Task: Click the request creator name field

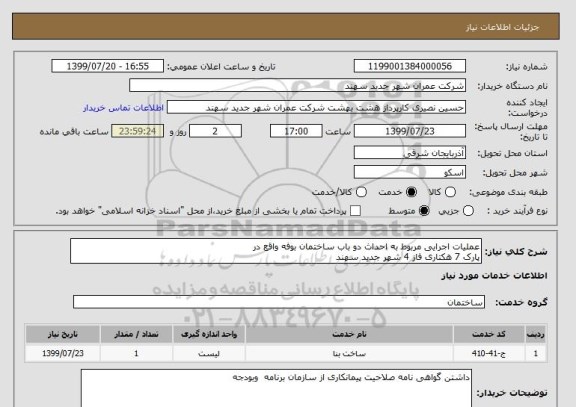Action: [316, 108]
